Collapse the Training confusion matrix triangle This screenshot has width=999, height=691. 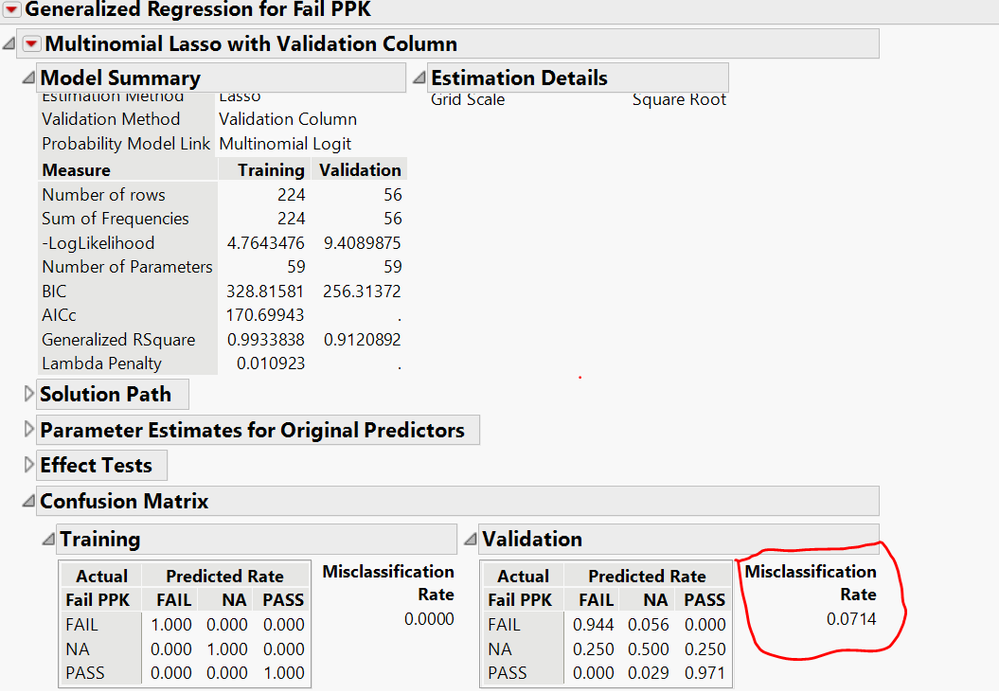tap(48, 539)
